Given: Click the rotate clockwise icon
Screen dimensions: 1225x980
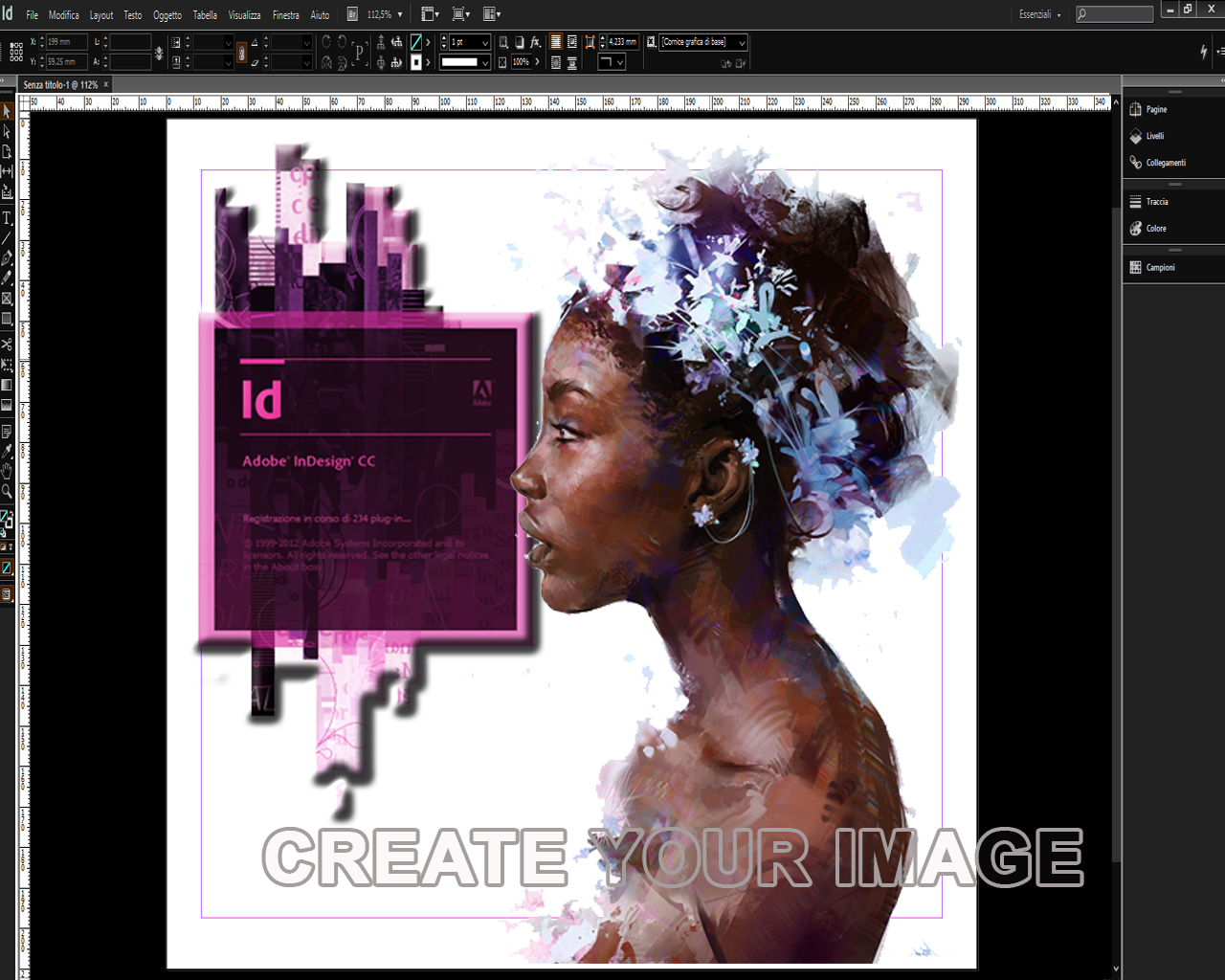Looking at the screenshot, I should coord(326,42).
